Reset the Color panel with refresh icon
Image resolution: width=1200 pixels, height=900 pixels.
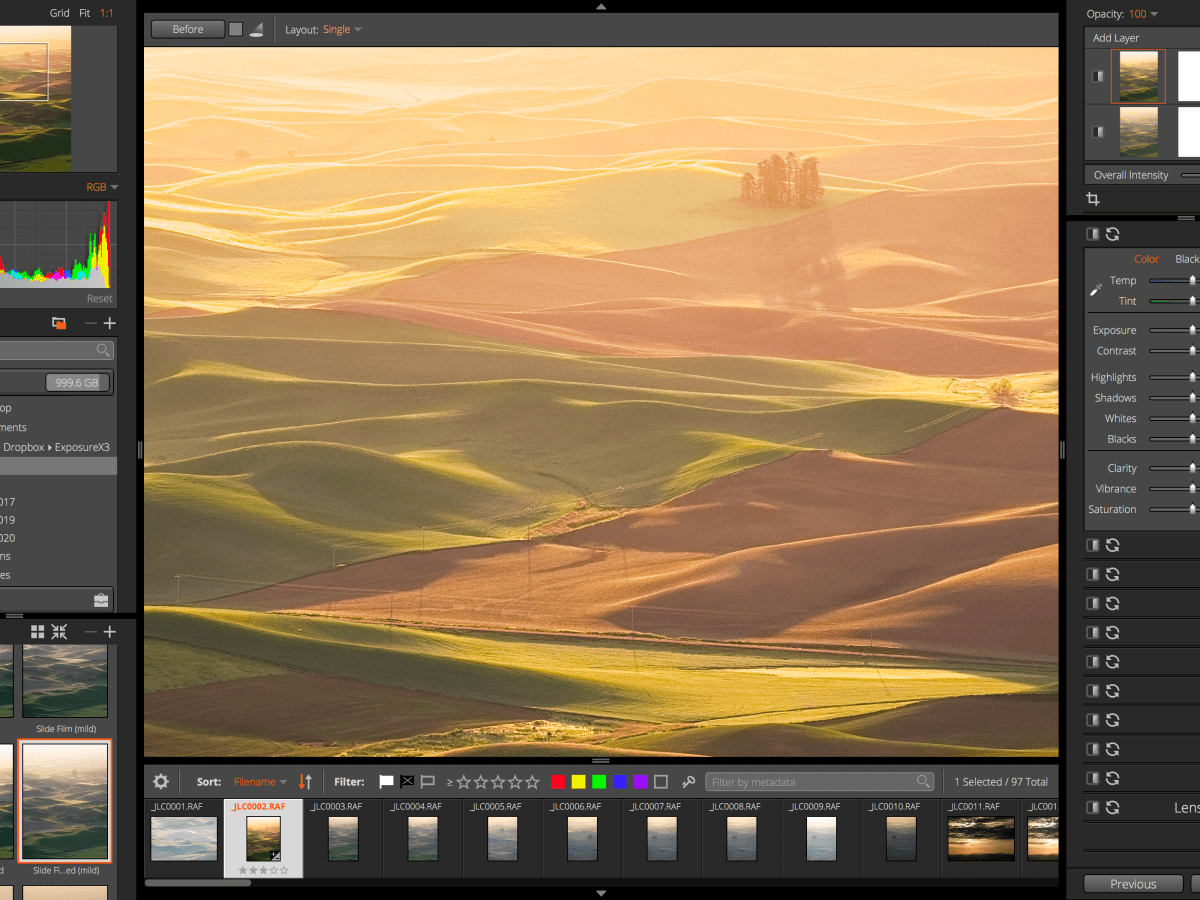point(1112,234)
